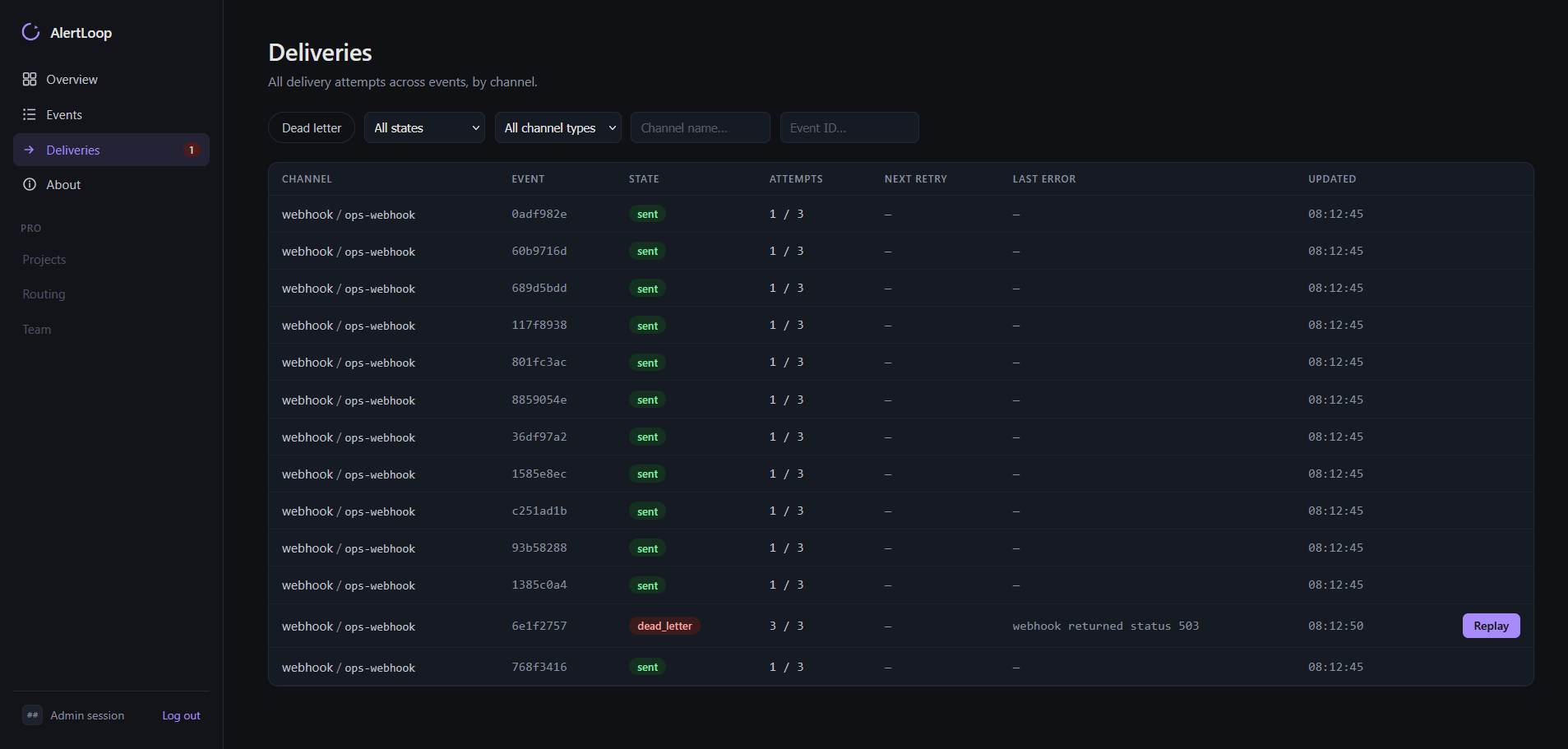Open the Team section
Viewport: 1568px width, 749px height.
37,329
